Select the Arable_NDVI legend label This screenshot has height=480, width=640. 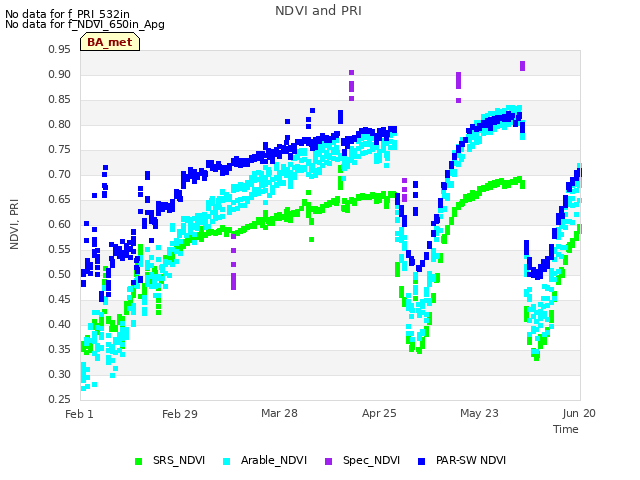point(274,460)
